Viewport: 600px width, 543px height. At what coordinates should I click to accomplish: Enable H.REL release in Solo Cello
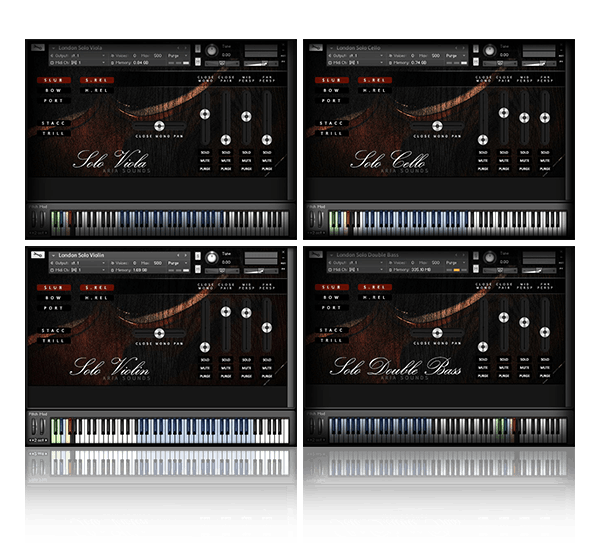[375, 90]
